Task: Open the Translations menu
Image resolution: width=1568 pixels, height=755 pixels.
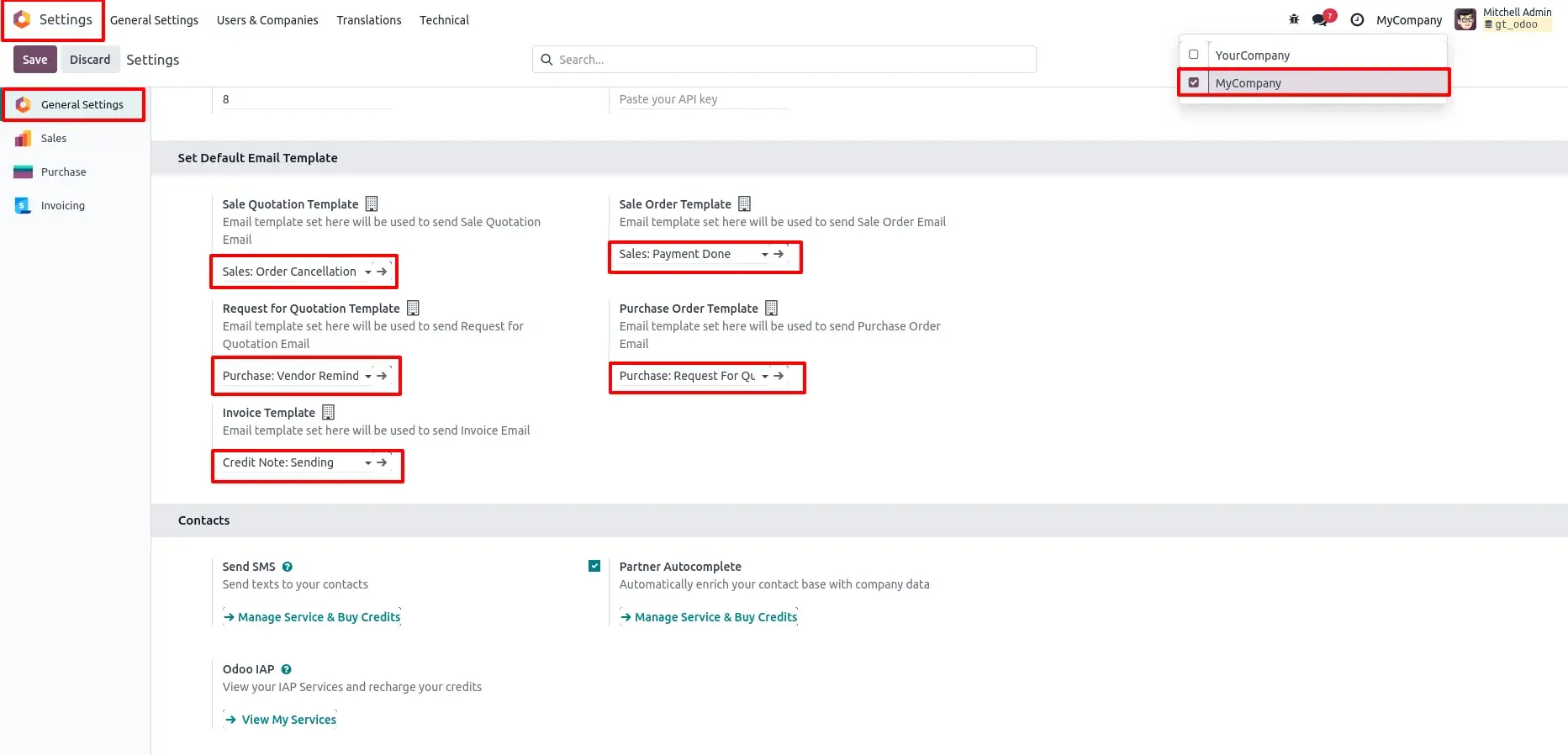Action: tap(369, 20)
